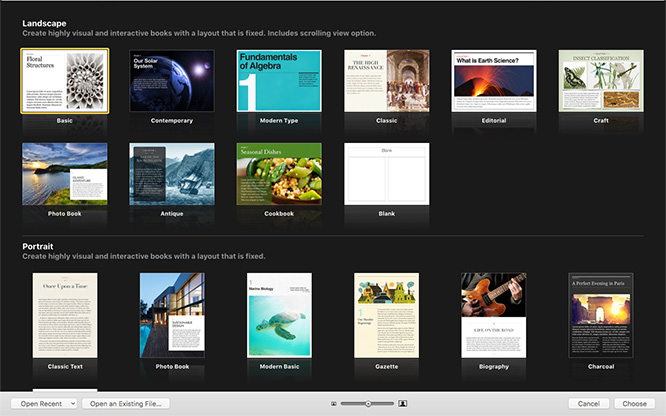The height and width of the screenshot is (416, 666).
Task: Select the Craft insect classification template
Action: tap(601, 81)
